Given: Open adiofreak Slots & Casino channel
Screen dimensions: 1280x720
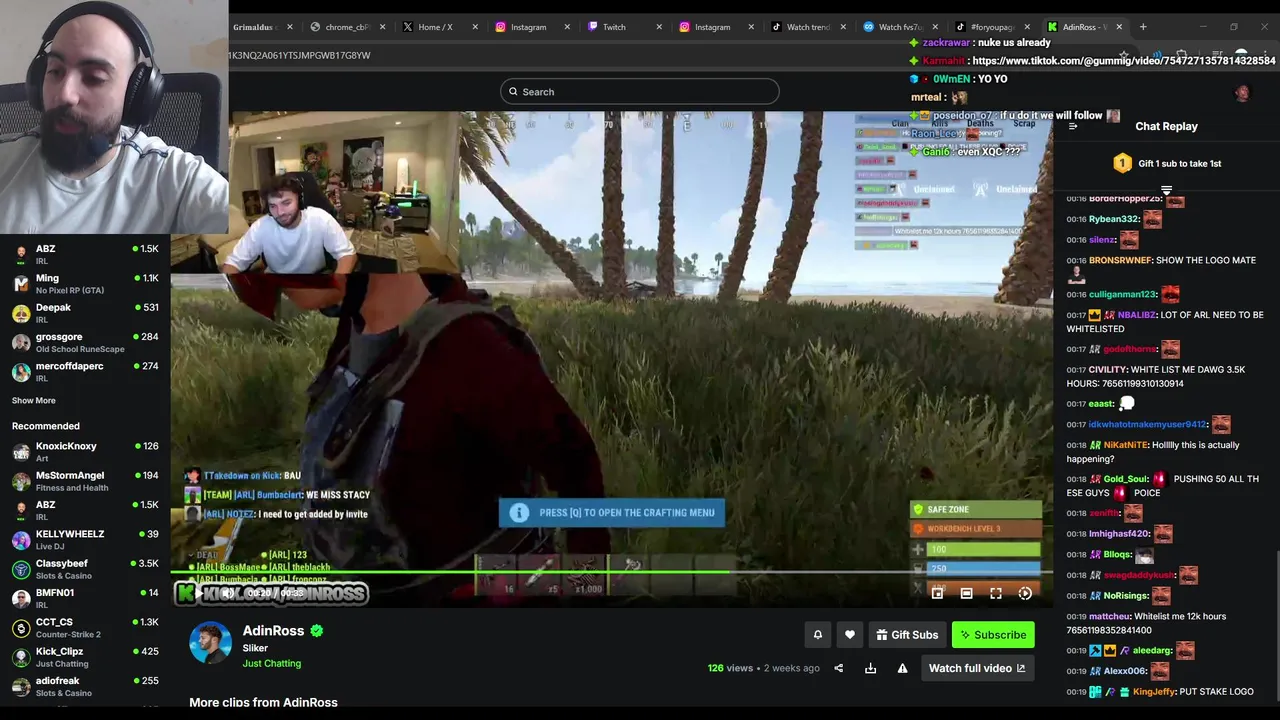Looking at the screenshot, I should (85, 686).
